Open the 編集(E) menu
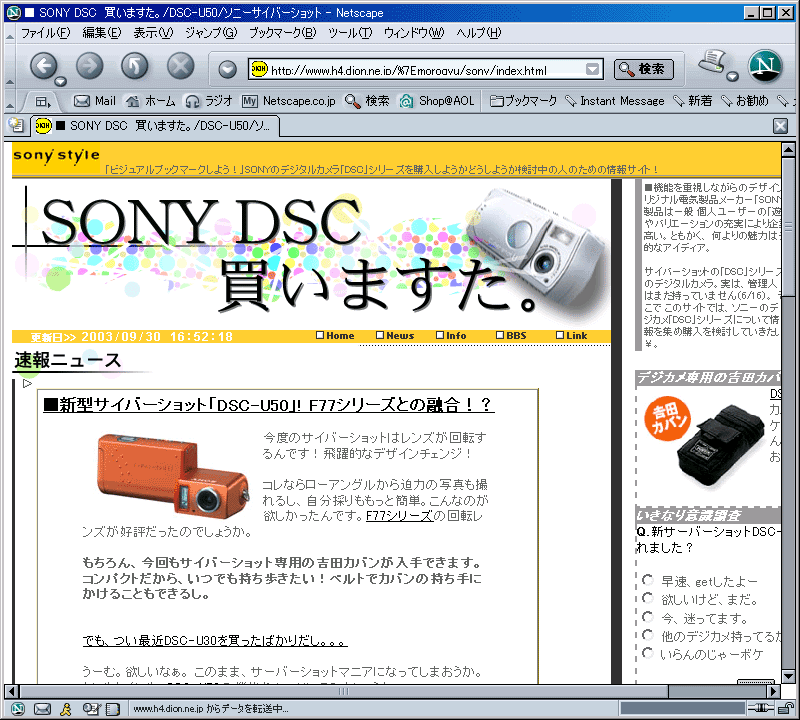This screenshot has width=800, height=720. 102,33
